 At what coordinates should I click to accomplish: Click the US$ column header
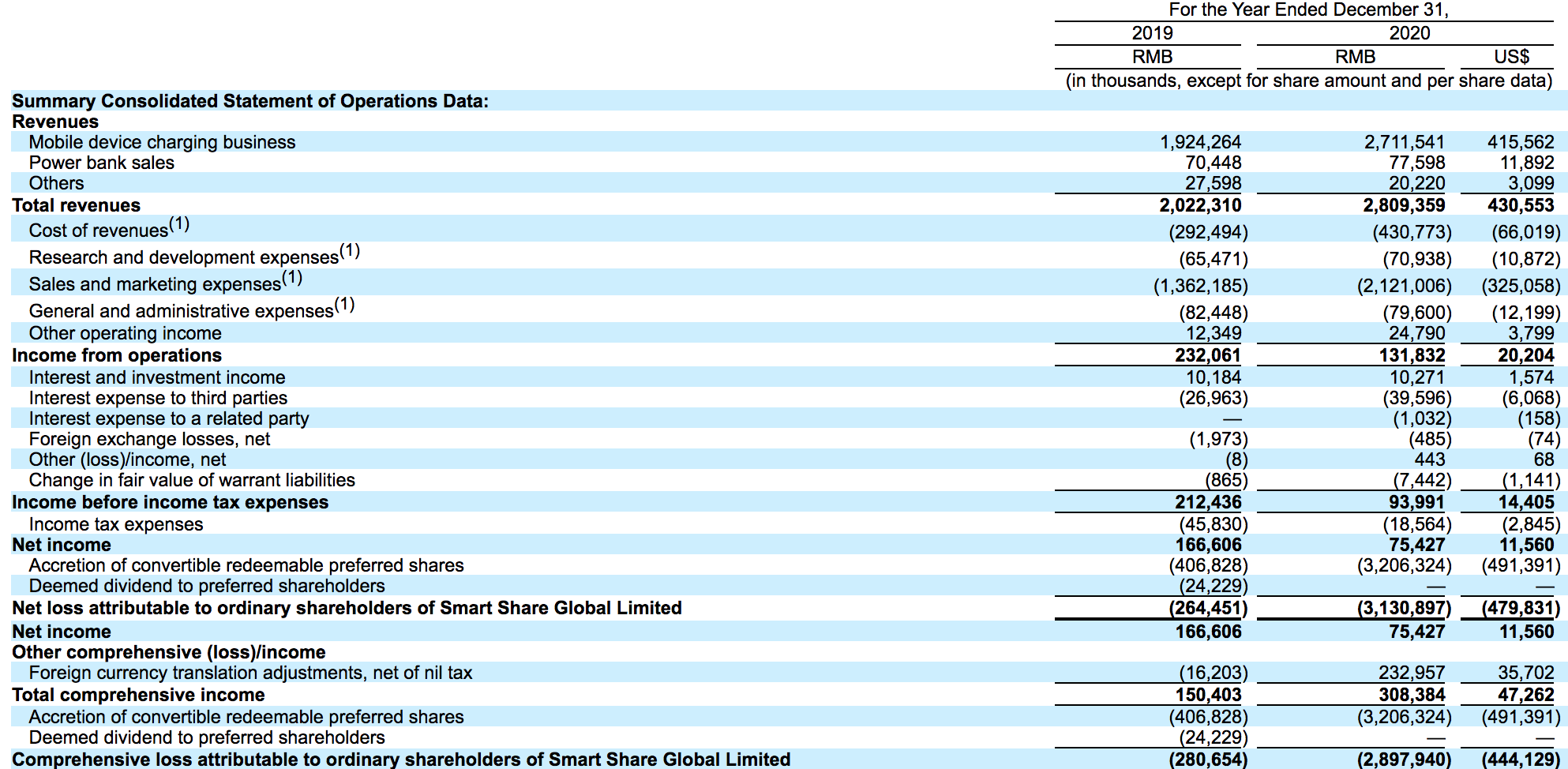pos(1511,57)
